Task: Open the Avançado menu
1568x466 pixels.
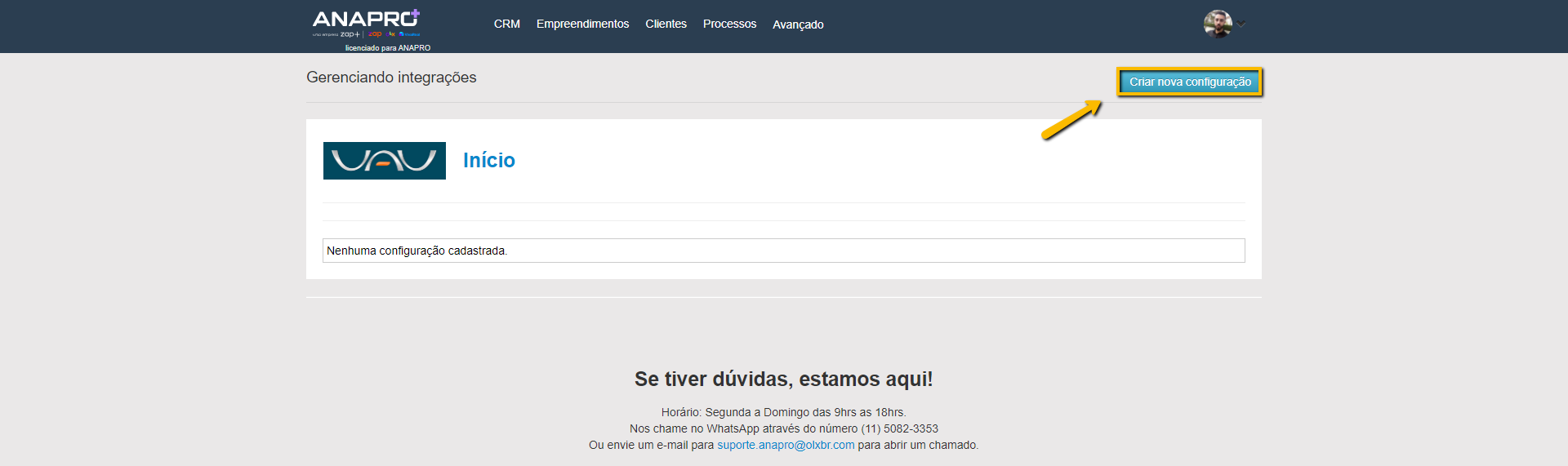Action: click(x=798, y=24)
